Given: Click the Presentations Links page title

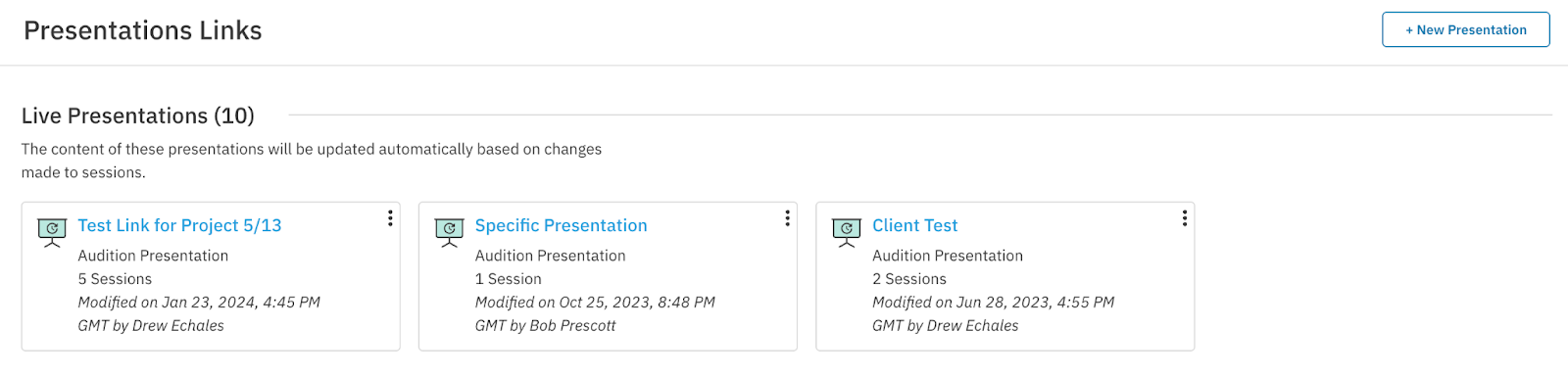Looking at the screenshot, I should 143,30.
